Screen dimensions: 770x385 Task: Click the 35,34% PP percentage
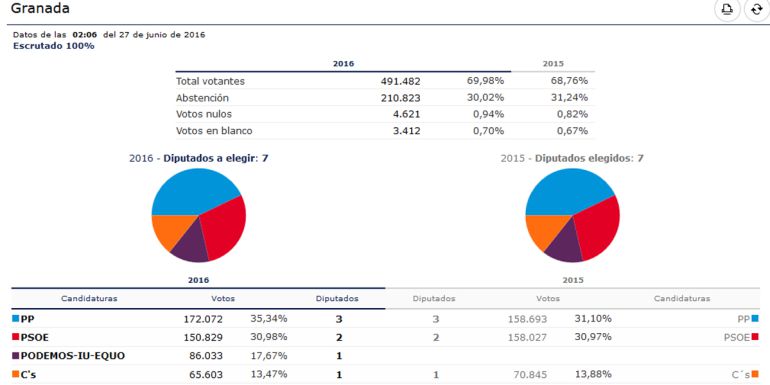(269, 319)
